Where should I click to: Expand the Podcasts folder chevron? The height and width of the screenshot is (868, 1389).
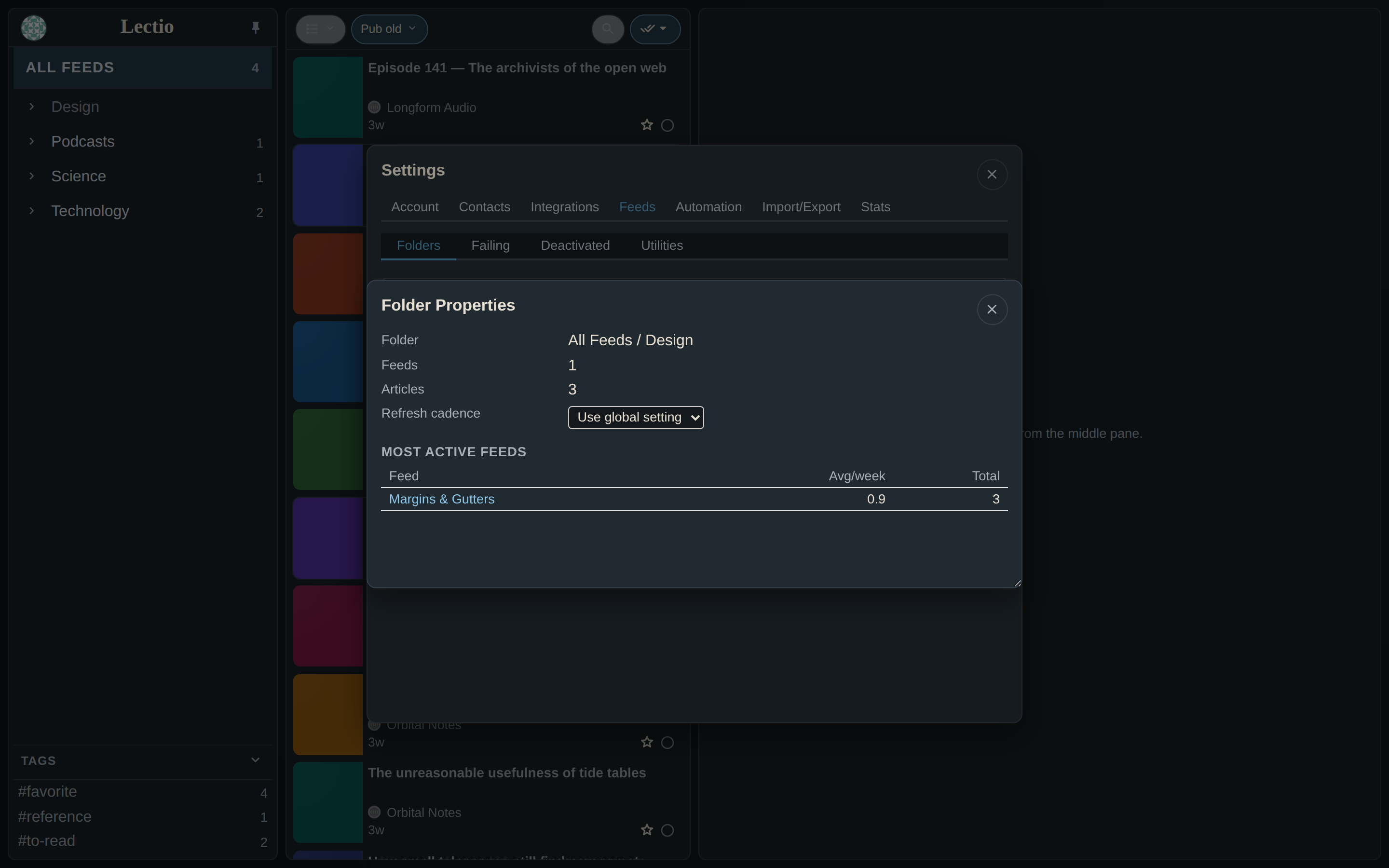[31, 141]
